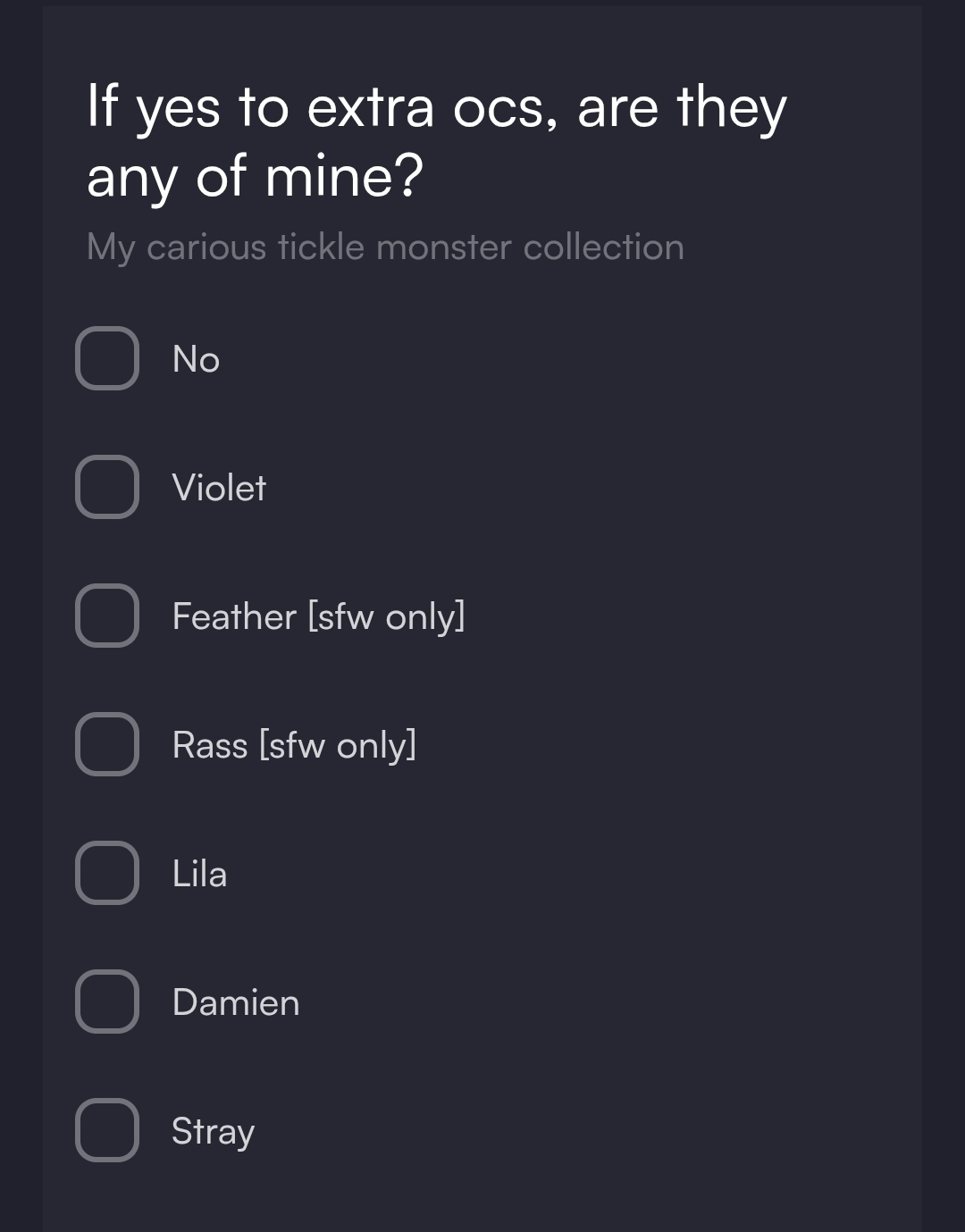This screenshot has width=965, height=1232.
Task: Check the 'No' checkbox
Action: click(x=107, y=358)
